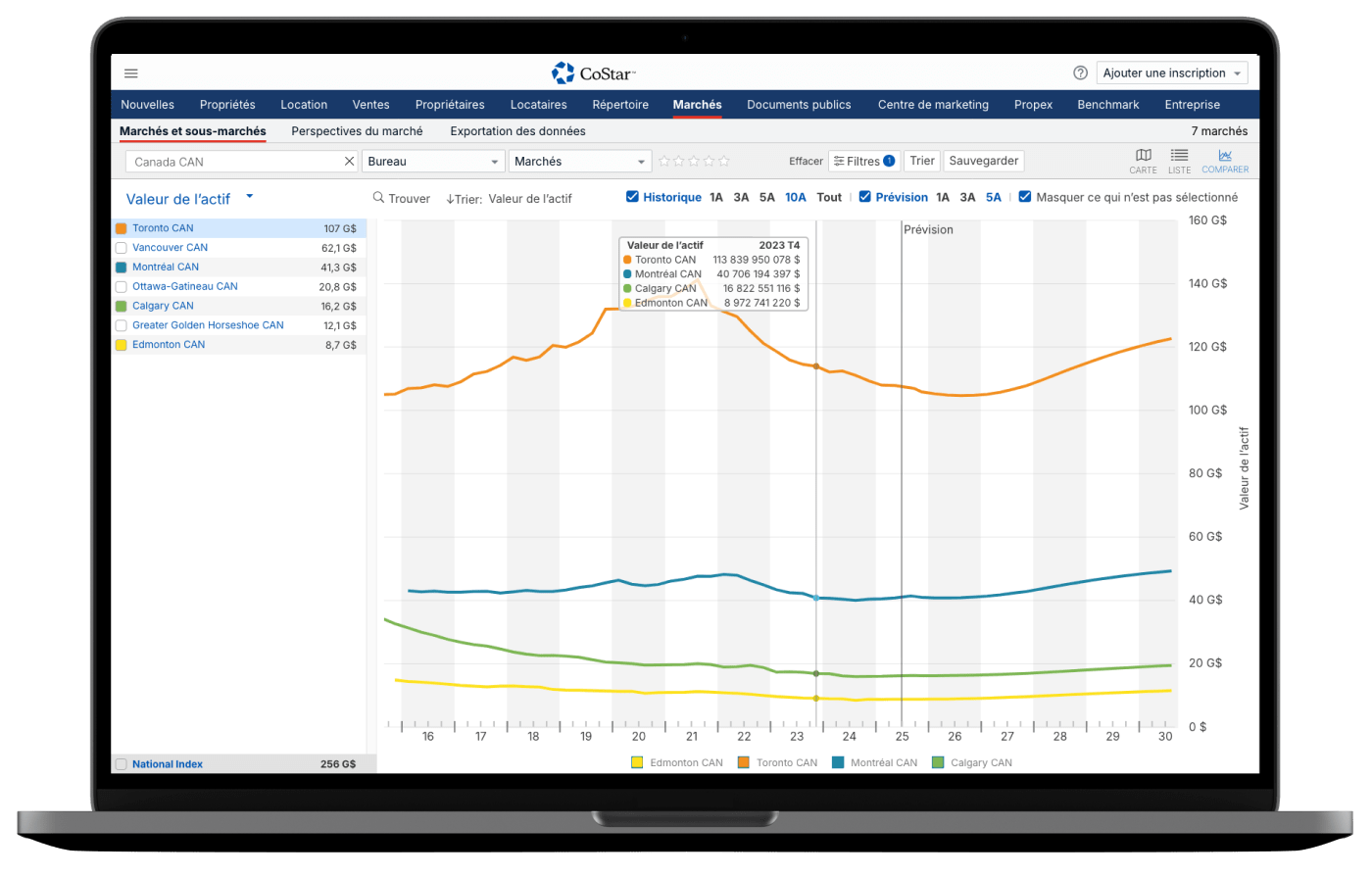Switch to CARTE map view
This screenshot has width=1372, height=876.
1143,161
